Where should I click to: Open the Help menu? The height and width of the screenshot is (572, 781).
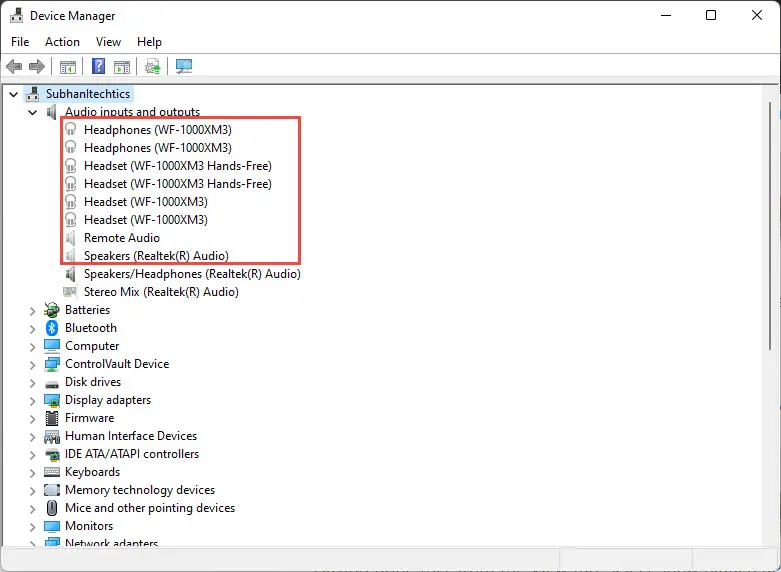click(x=149, y=42)
